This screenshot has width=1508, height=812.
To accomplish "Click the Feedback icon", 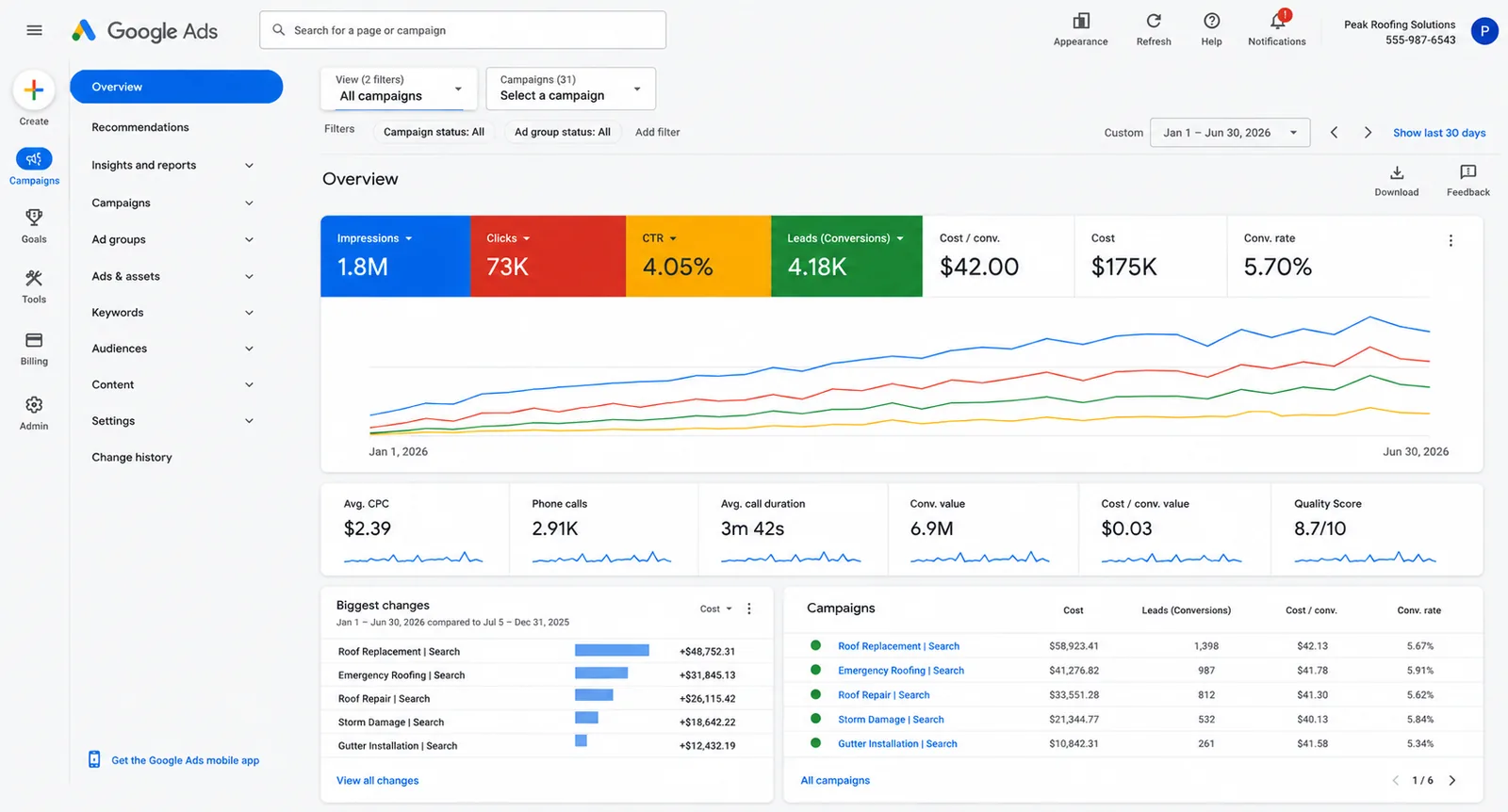I will pyautogui.click(x=1468, y=172).
